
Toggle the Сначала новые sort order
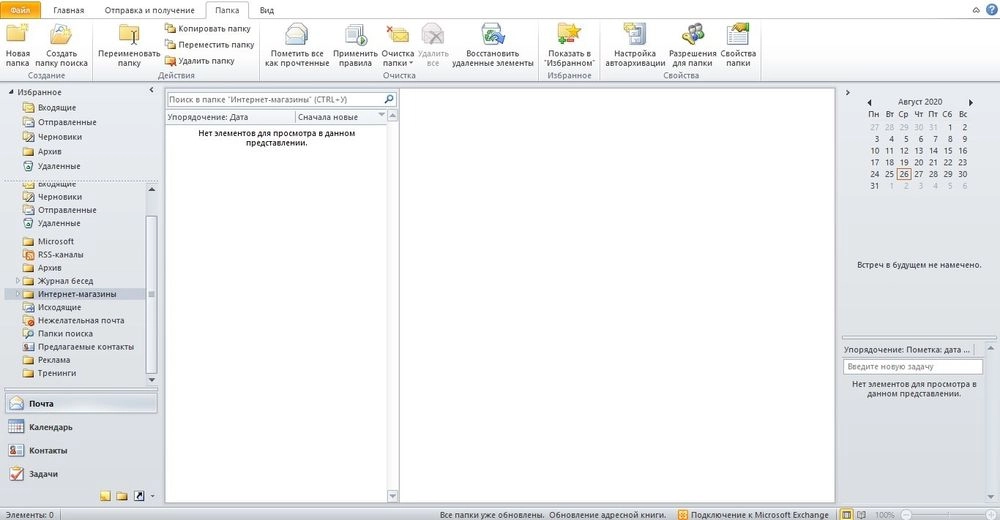339,116
